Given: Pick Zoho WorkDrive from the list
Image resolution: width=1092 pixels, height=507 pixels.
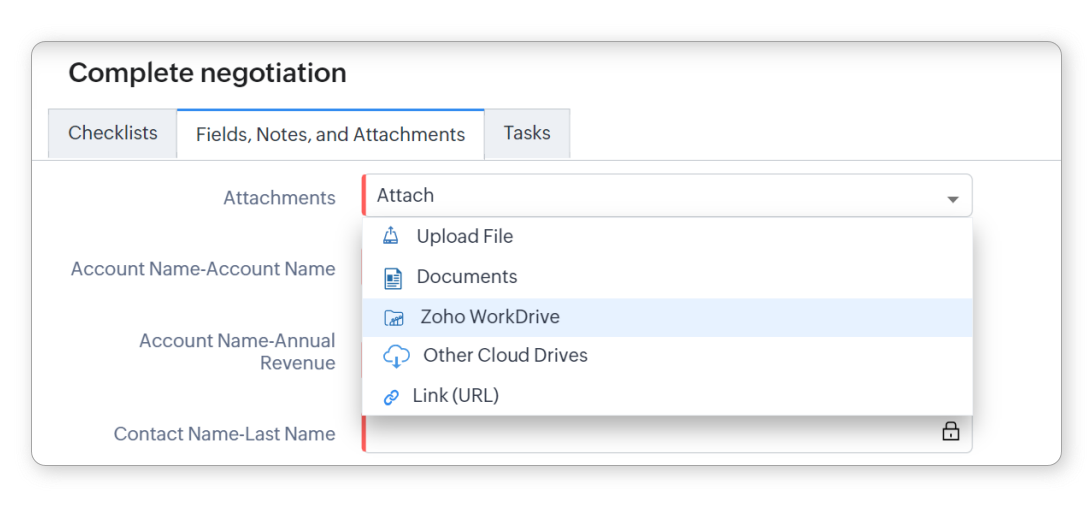Looking at the screenshot, I should (x=489, y=317).
